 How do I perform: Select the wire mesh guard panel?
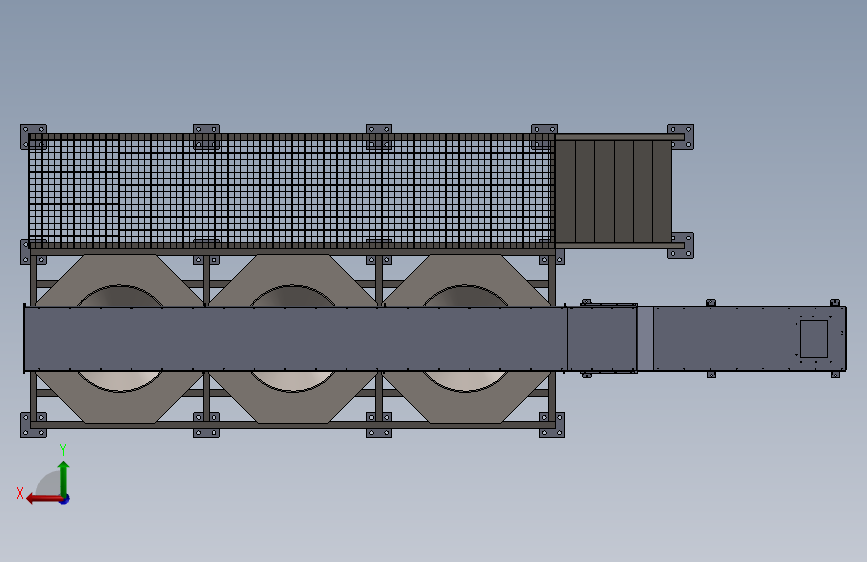coord(291,191)
